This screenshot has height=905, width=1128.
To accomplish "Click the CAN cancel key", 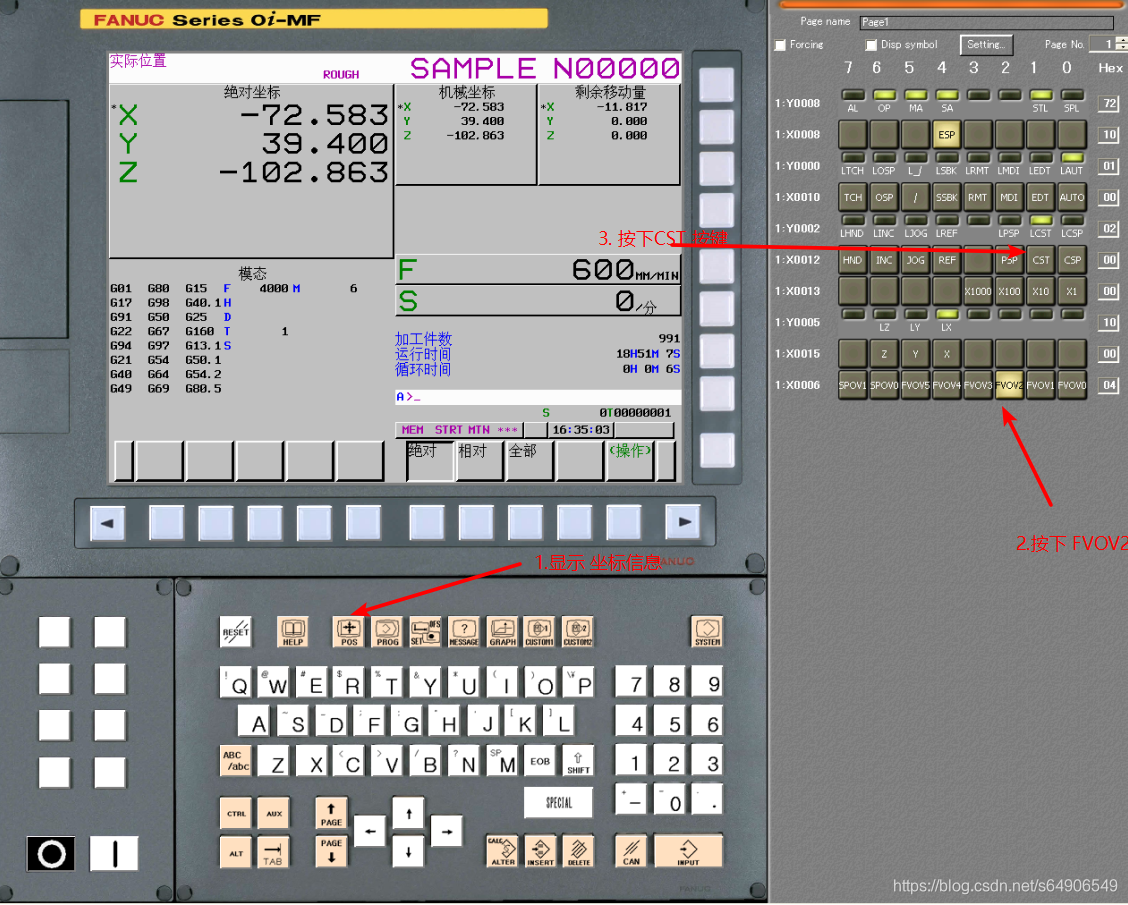I will pos(631,851).
